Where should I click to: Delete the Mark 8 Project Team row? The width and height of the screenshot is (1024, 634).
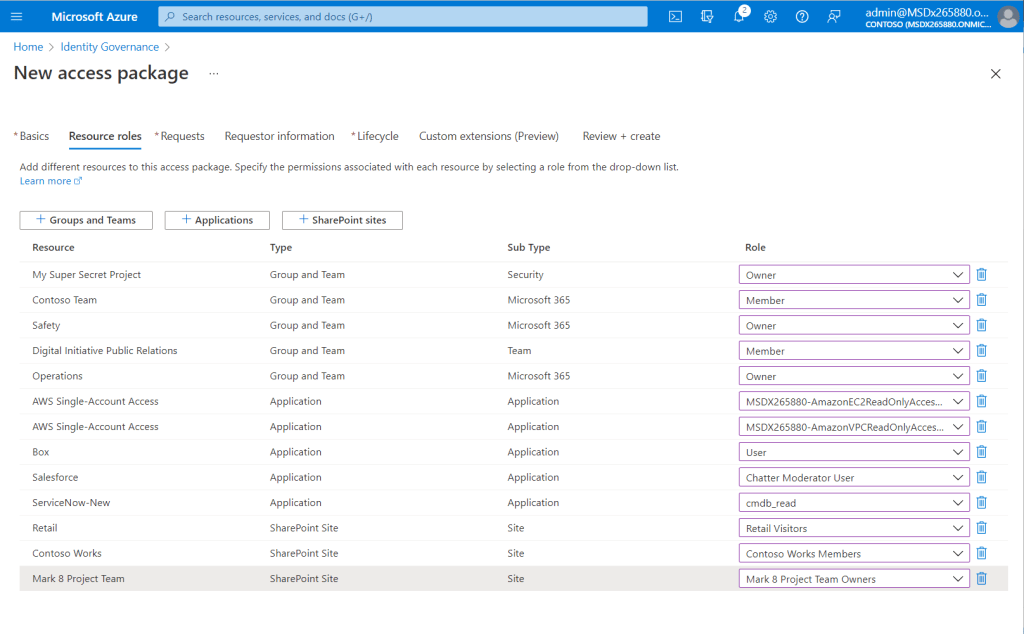[981, 579]
